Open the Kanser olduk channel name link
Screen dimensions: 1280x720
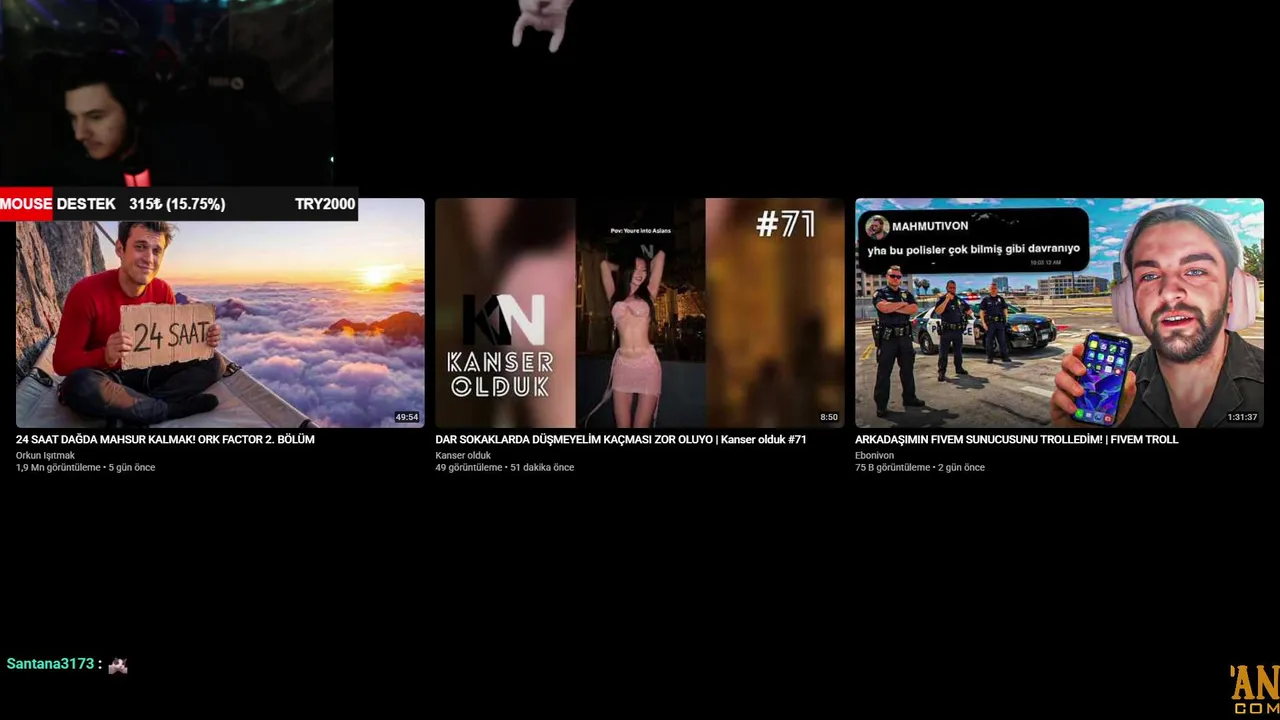463,455
